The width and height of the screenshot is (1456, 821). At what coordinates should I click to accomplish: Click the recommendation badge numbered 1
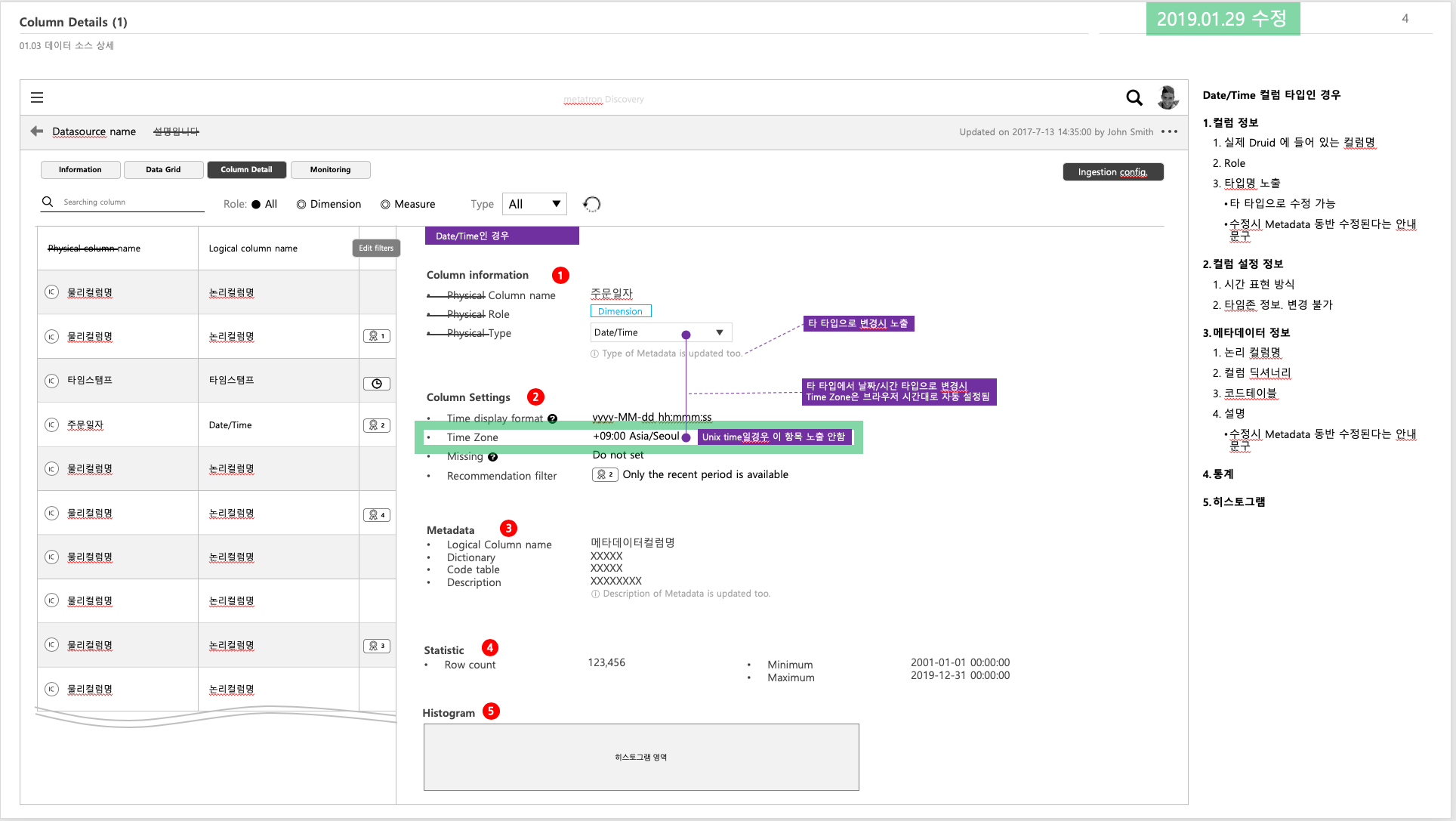coord(377,336)
